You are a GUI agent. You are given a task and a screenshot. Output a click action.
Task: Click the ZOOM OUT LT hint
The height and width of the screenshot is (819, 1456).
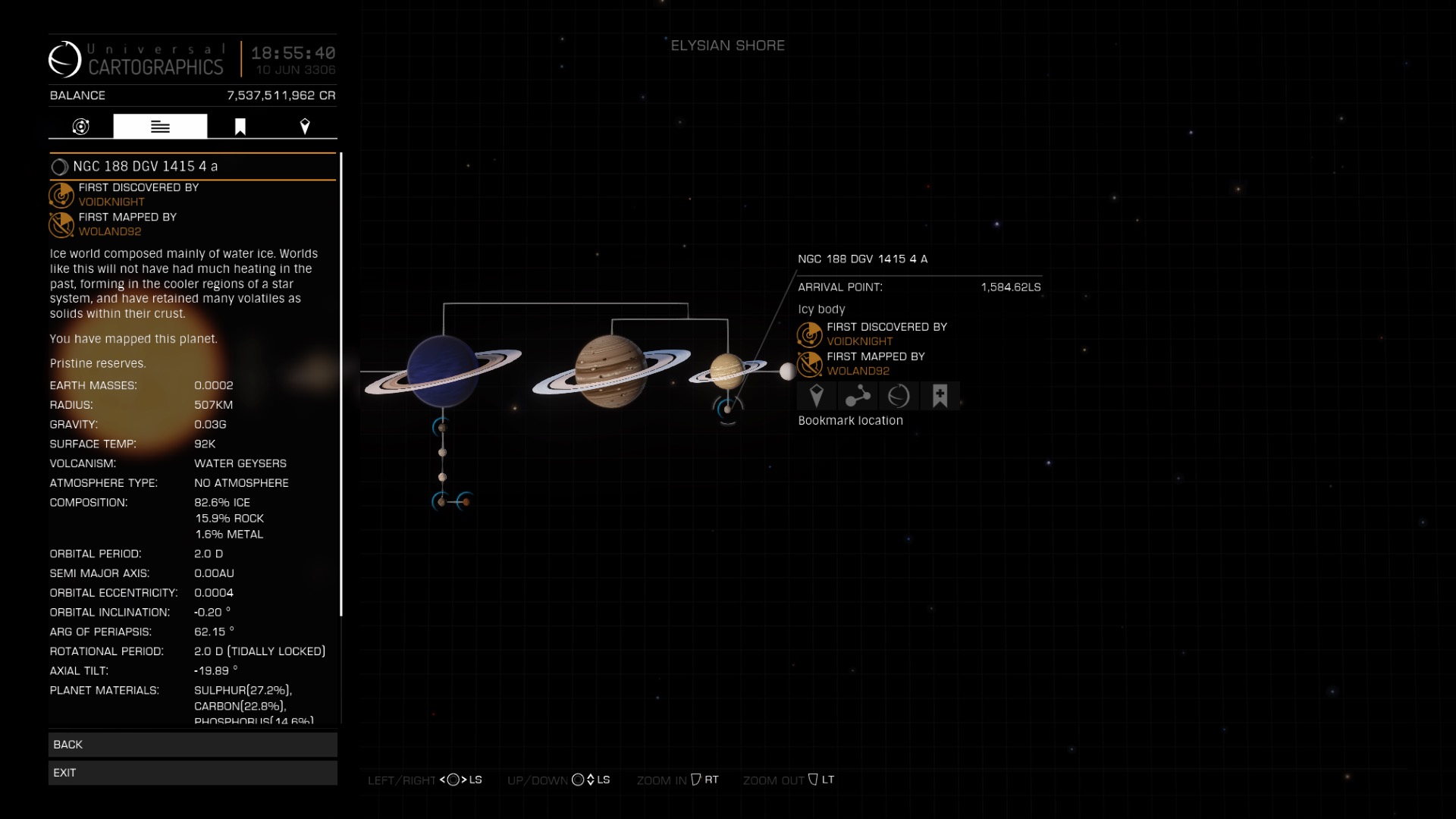pyautogui.click(x=789, y=780)
